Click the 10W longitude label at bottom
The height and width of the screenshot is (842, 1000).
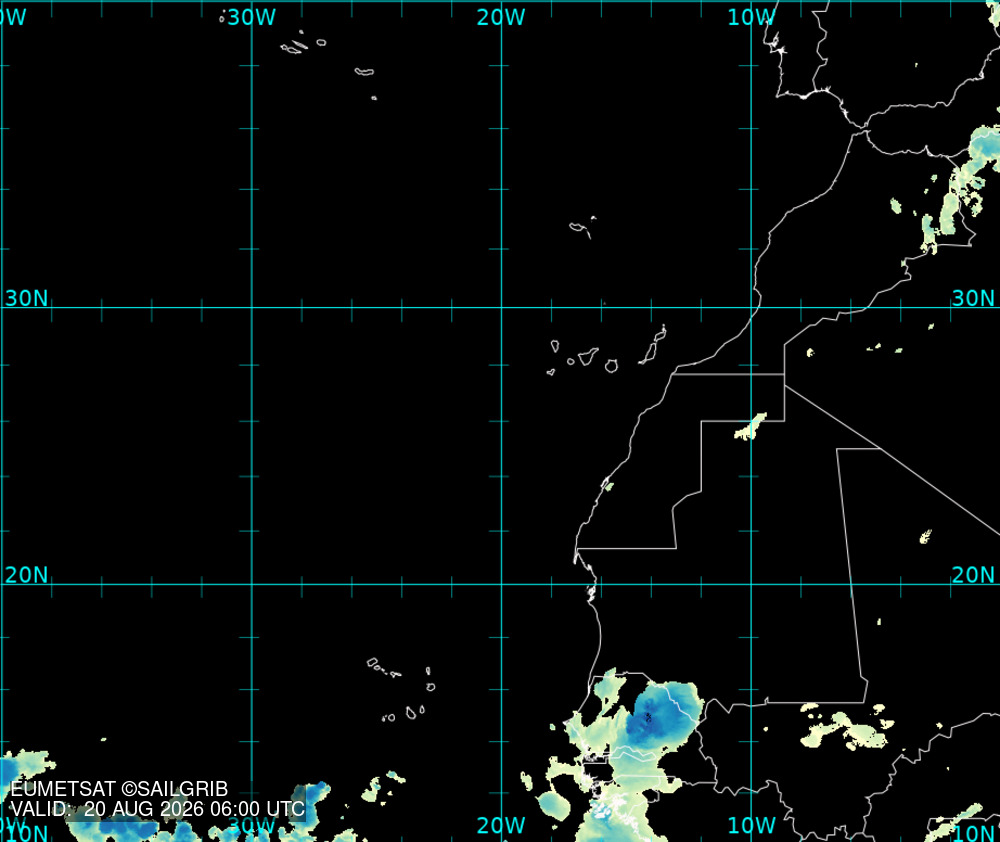pyautogui.click(x=751, y=825)
